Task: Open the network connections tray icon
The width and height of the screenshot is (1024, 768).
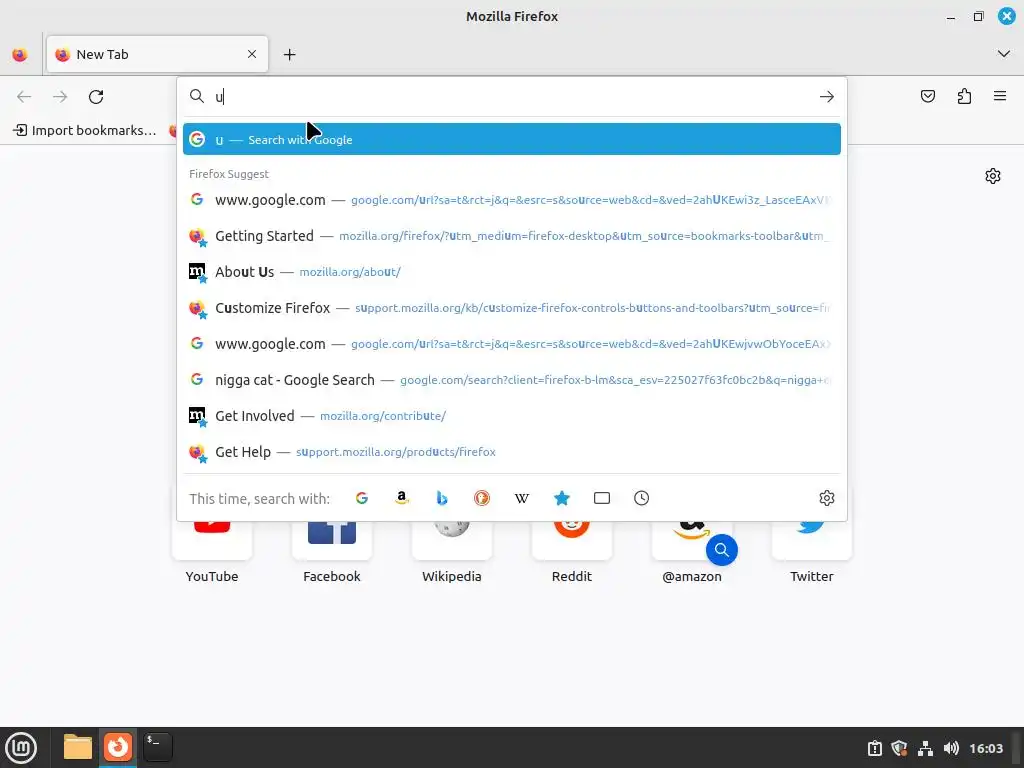Action: (x=925, y=748)
